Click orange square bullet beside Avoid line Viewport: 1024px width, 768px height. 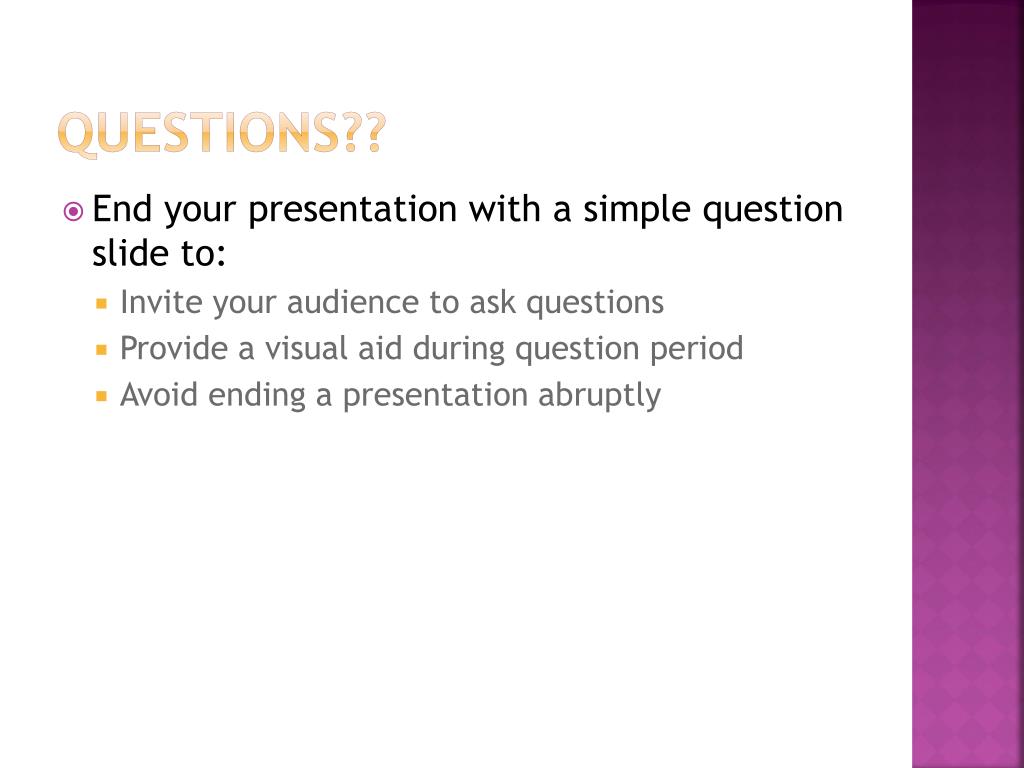101,396
